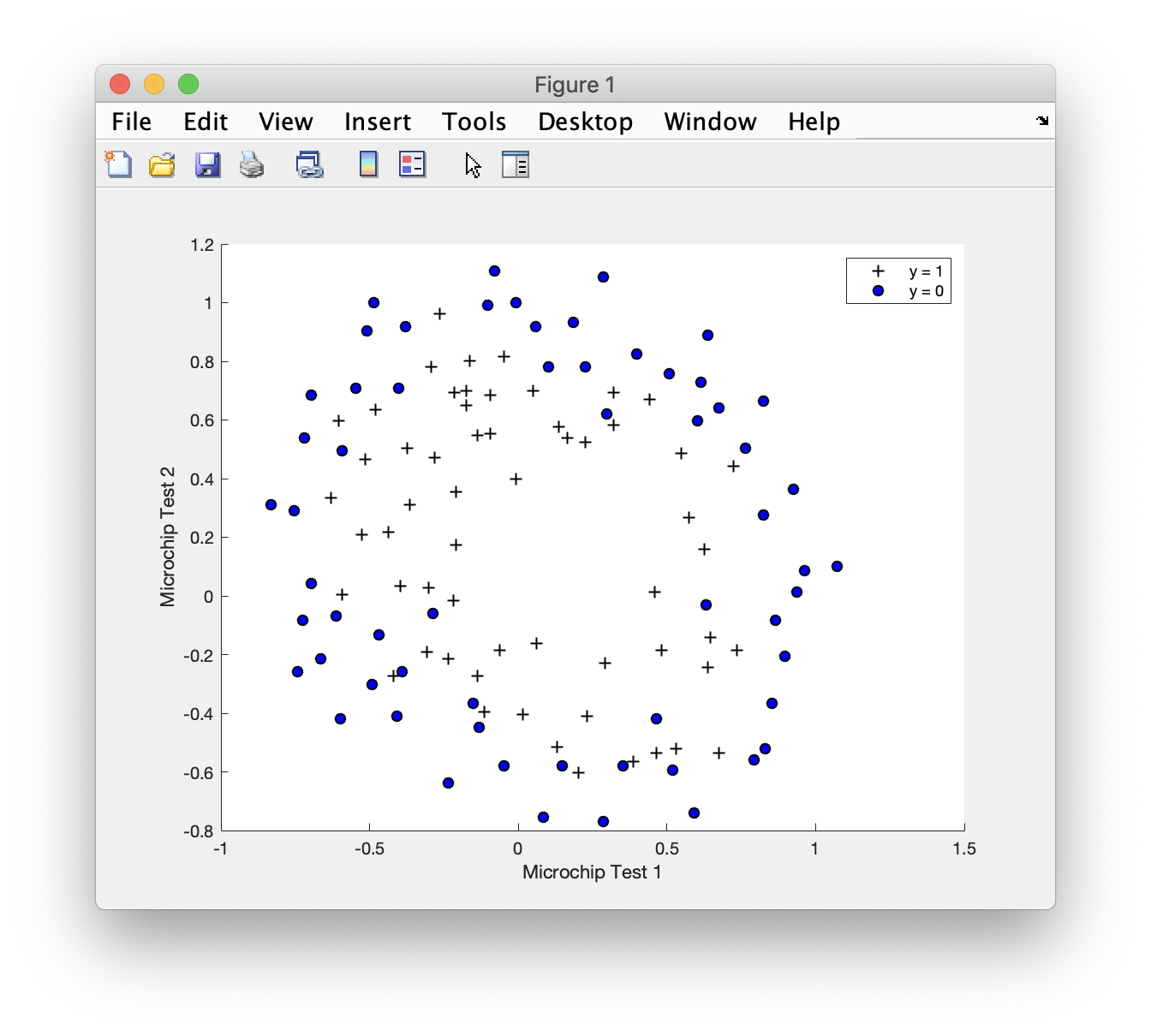
Task: Insert a colorbar using the toolbar icon
Action: pyautogui.click(x=368, y=164)
